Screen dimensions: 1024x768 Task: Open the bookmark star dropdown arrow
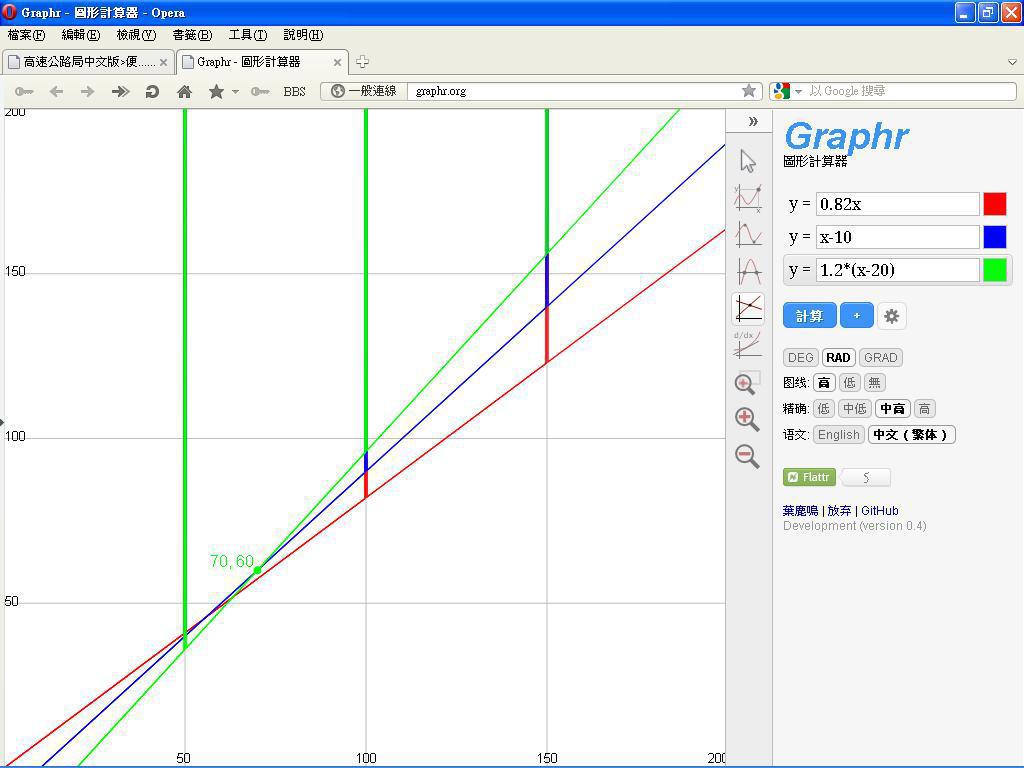click(x=236, y=92)
